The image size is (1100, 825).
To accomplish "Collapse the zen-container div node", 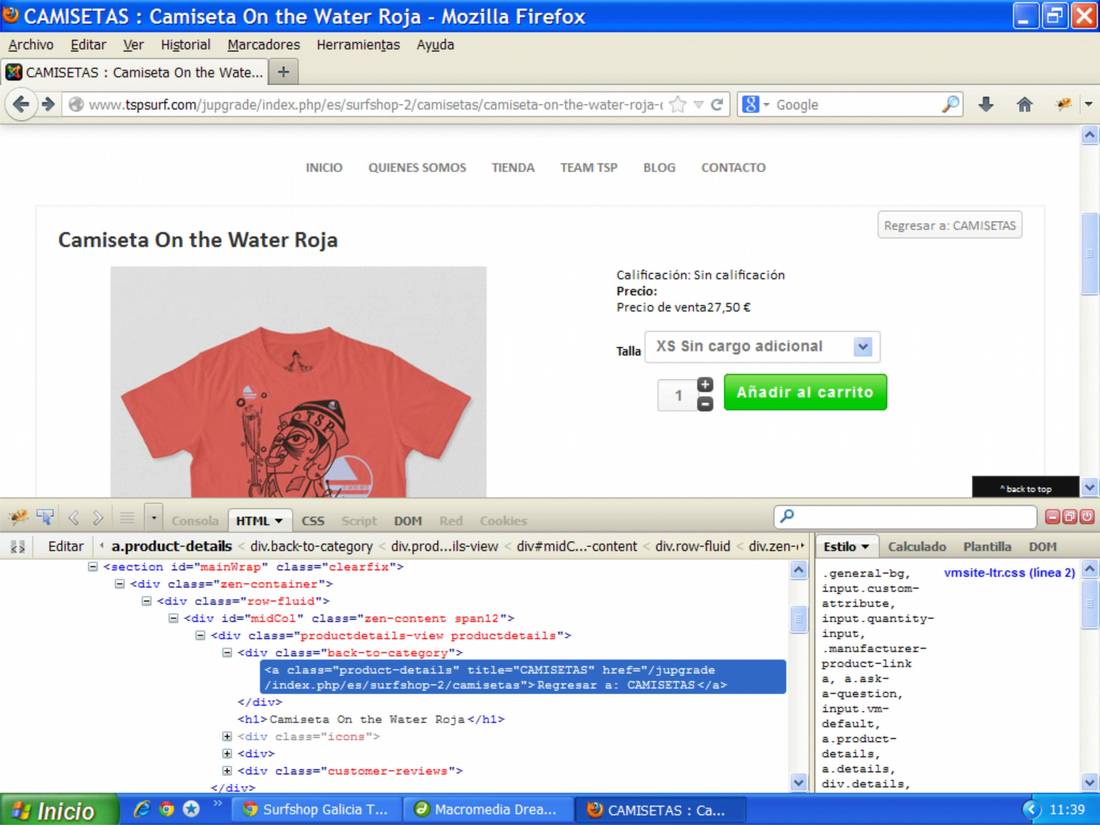I will point(119,584).
